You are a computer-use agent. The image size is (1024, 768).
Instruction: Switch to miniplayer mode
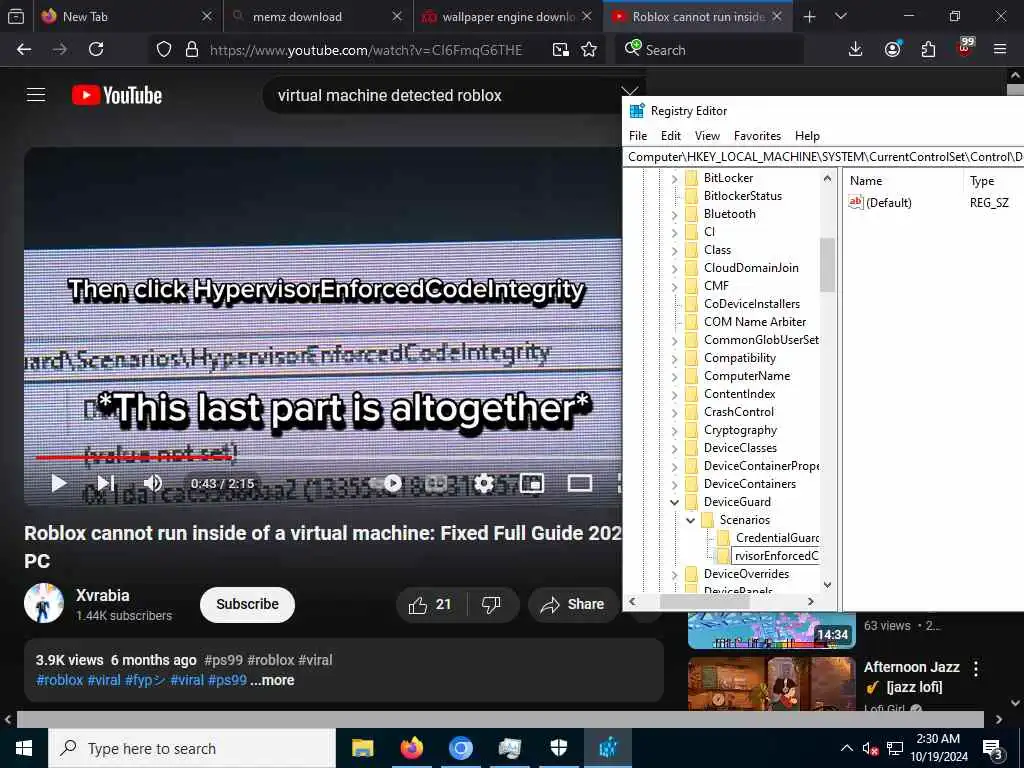pos(532,483)
